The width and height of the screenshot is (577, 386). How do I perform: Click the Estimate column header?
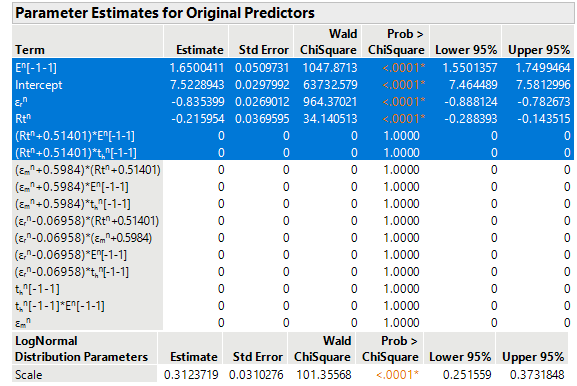click(199, 50)
